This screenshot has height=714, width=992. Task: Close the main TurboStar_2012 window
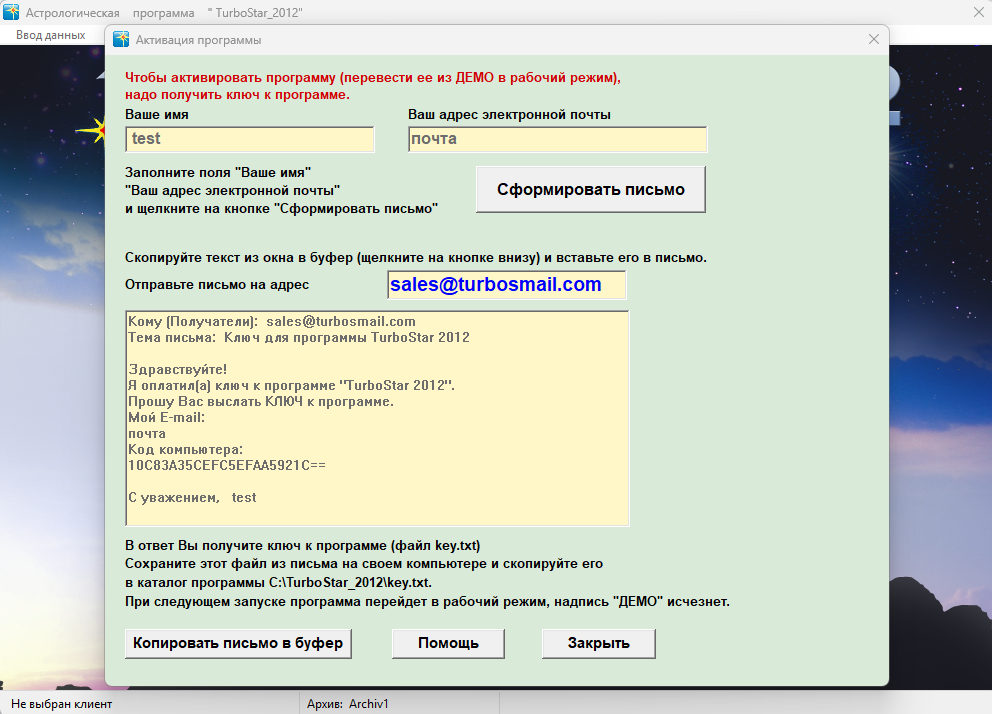click(978, 12)
